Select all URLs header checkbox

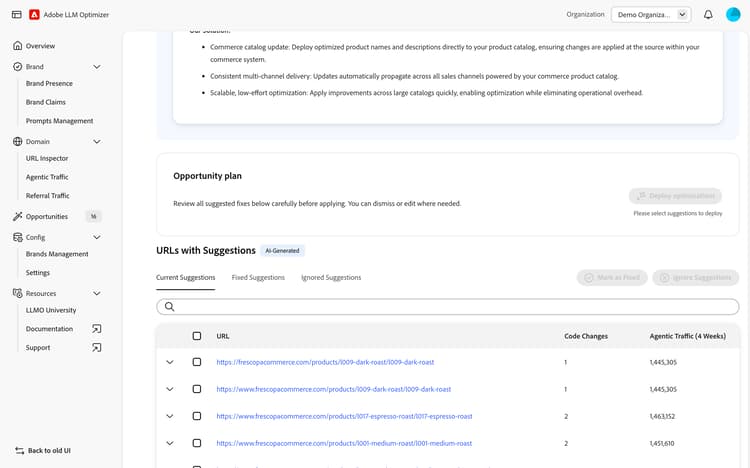coord(197,336)
